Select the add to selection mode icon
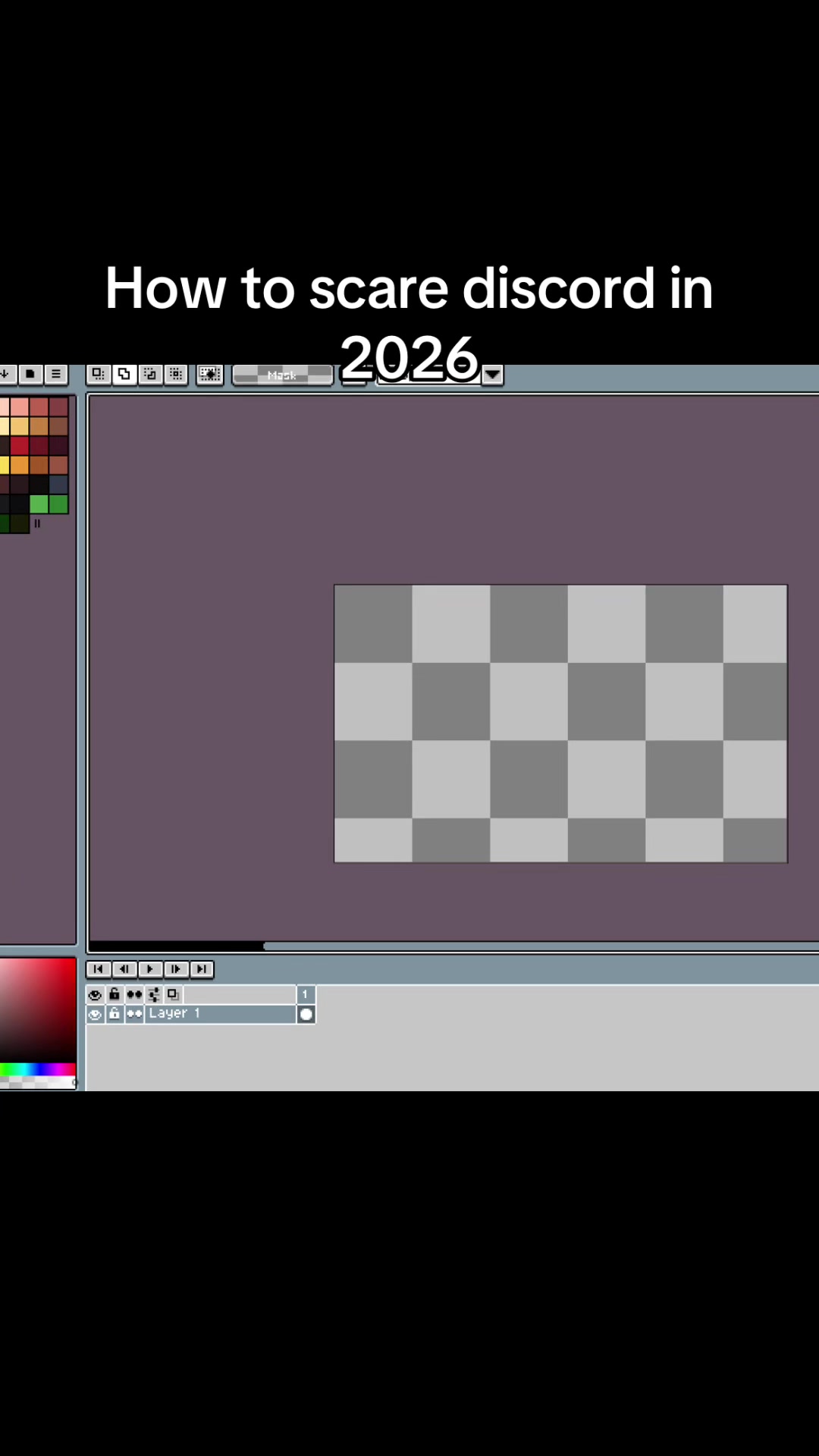This screenshot has width=819, height=1456. 124,374
